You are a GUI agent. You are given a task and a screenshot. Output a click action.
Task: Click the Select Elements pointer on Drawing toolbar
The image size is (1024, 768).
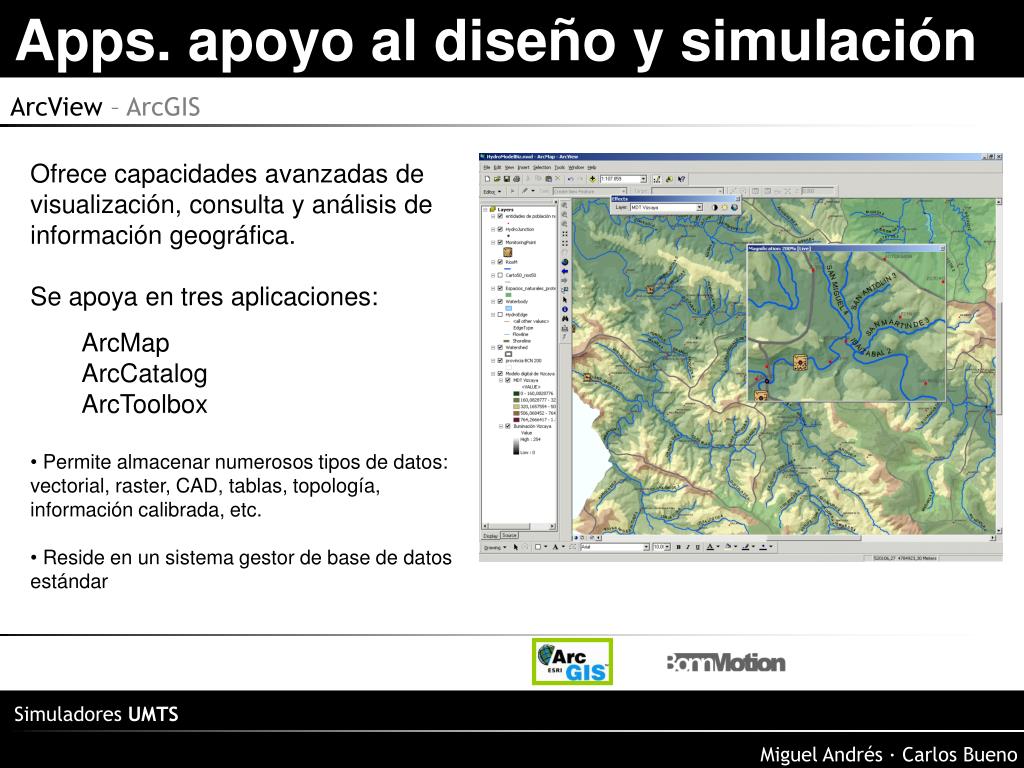point(516,547)
